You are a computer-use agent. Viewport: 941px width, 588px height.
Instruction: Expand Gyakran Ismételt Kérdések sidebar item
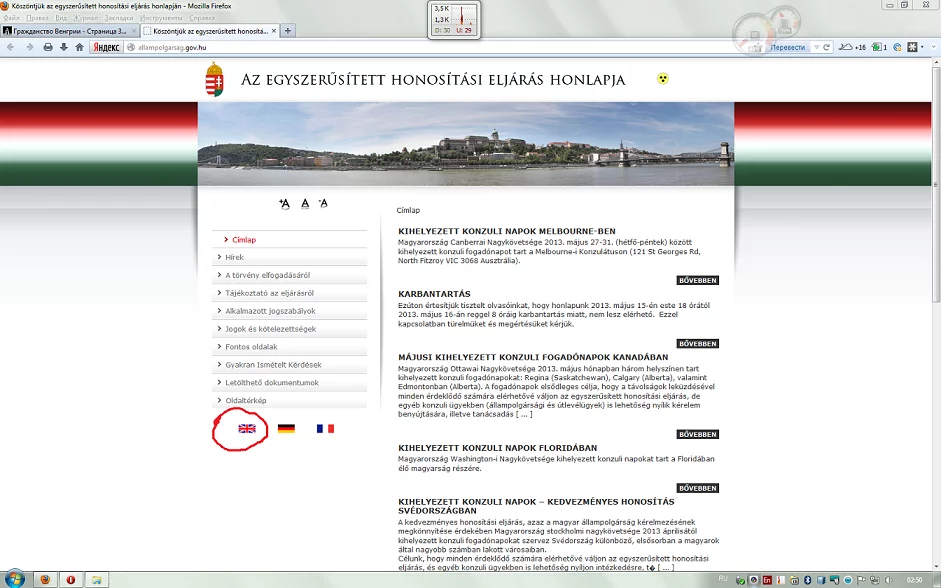pos(273,365)
